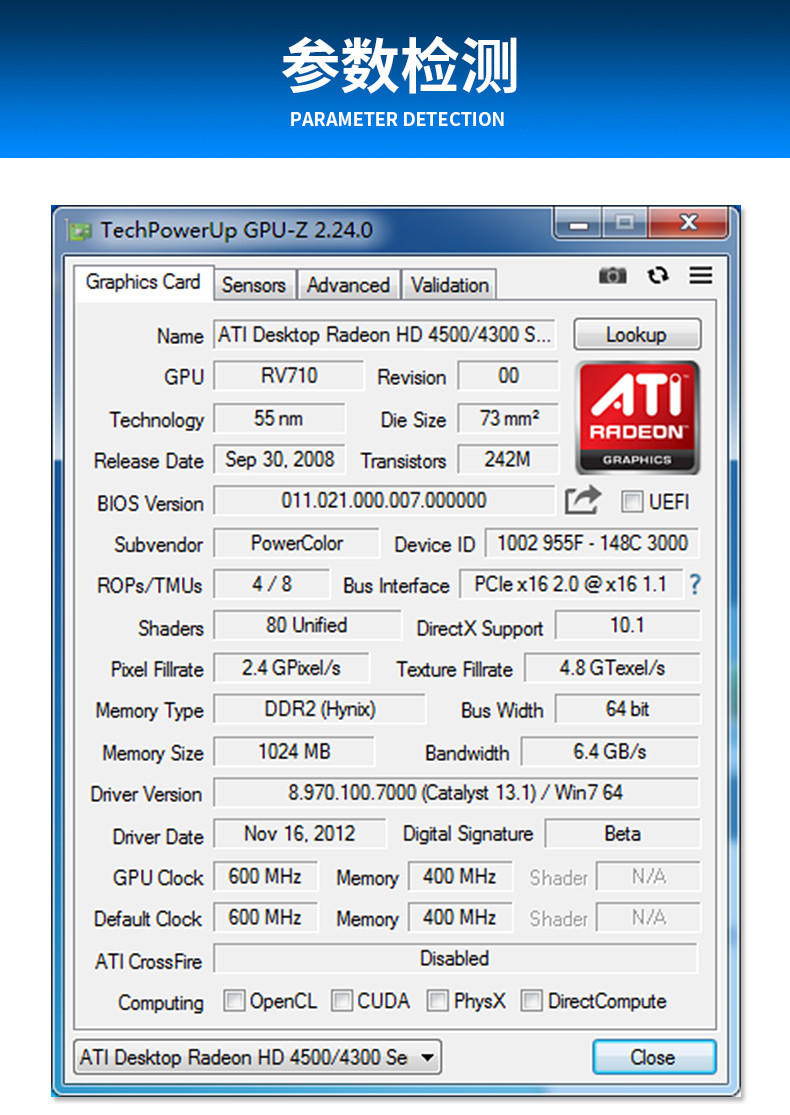Viewport: 790px width, 1115px height.
Task: Click the Close button
Action: coord(653,1057)
